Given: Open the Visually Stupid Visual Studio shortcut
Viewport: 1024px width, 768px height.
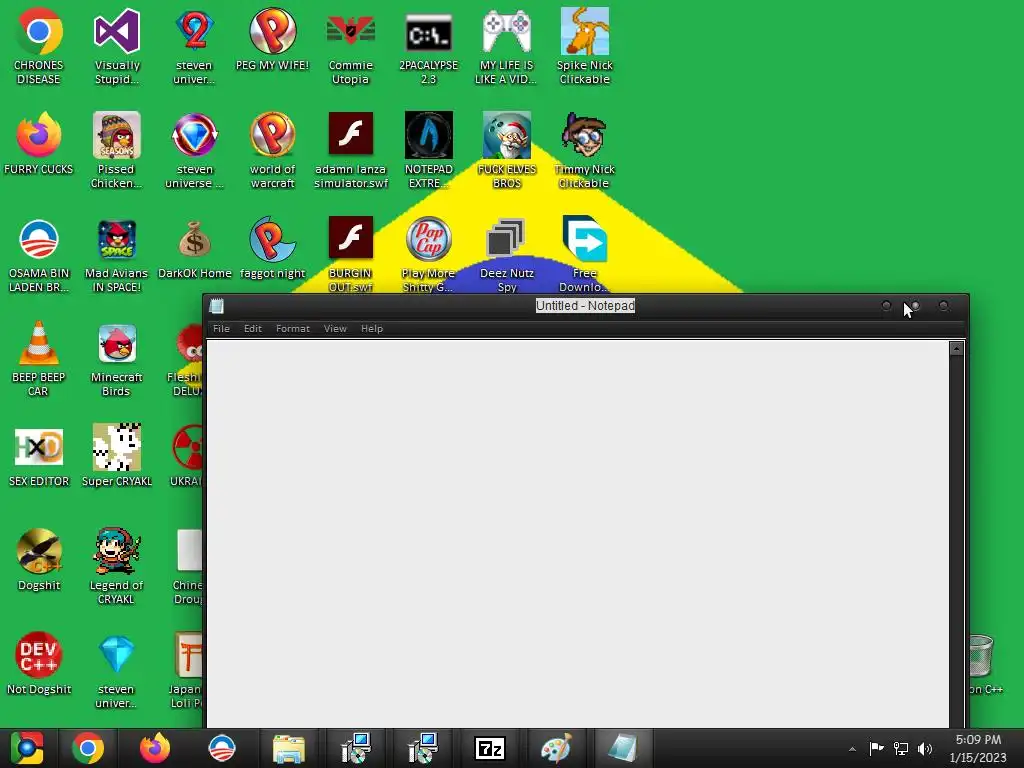Looking at the screenshot, I should pos(117,46).
